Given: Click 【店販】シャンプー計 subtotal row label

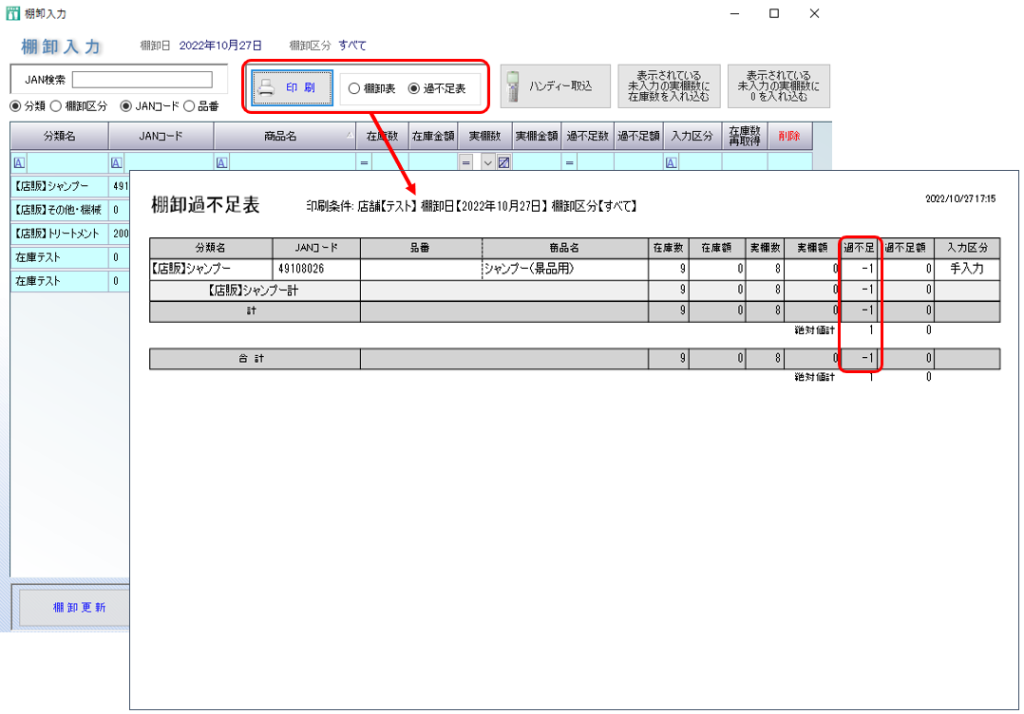Looking at the screenshot, I should (253, 291).
